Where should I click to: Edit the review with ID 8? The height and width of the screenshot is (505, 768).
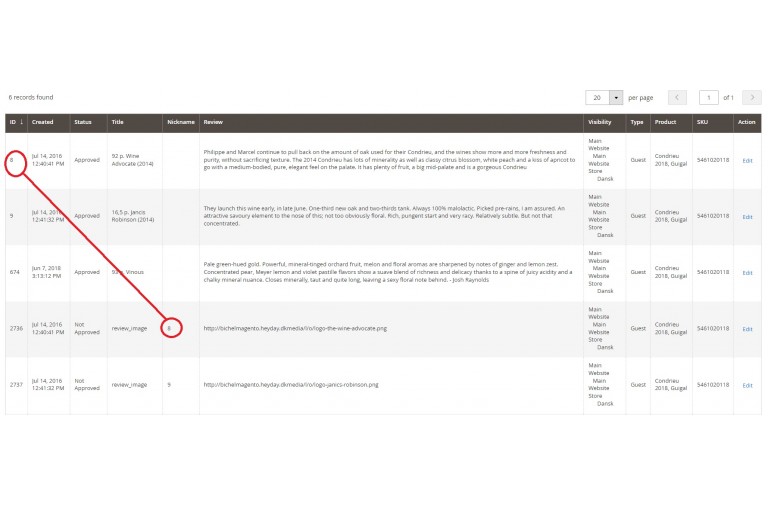tap(747, 161)
